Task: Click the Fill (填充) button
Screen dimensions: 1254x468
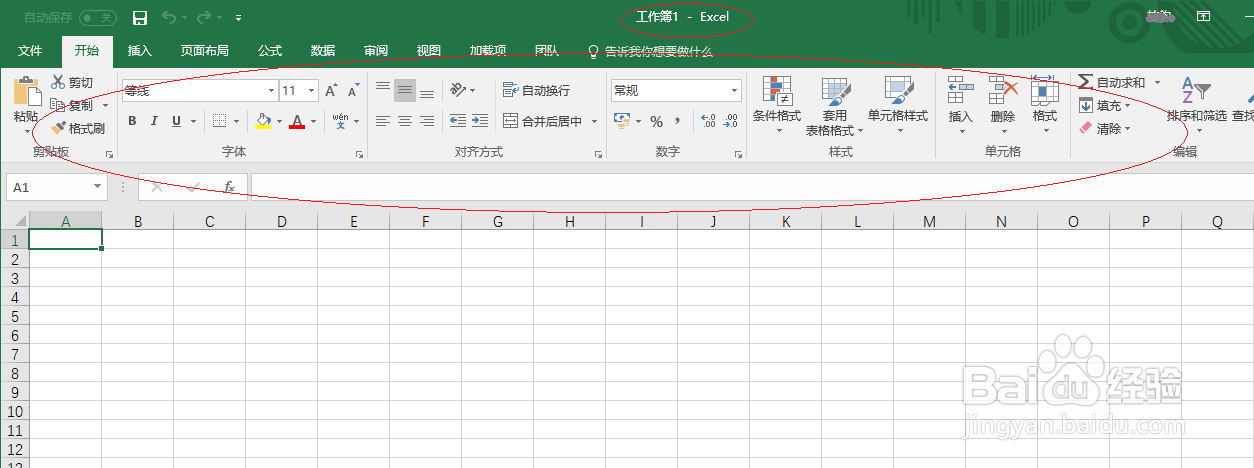Action: click(x=1101, y=105)
